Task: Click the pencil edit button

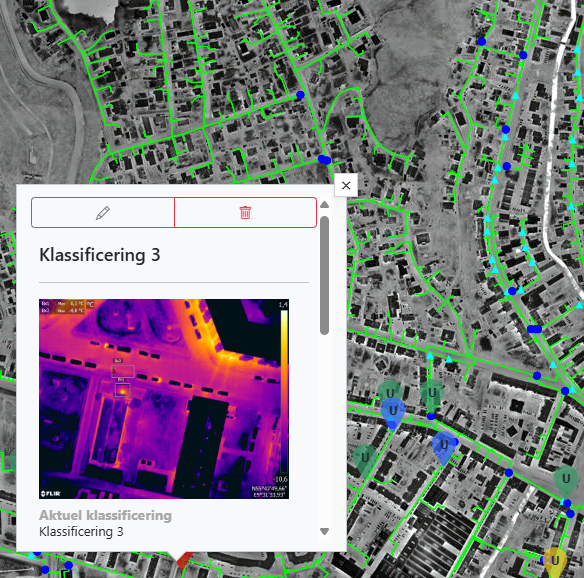Action: tap(103, 213)
